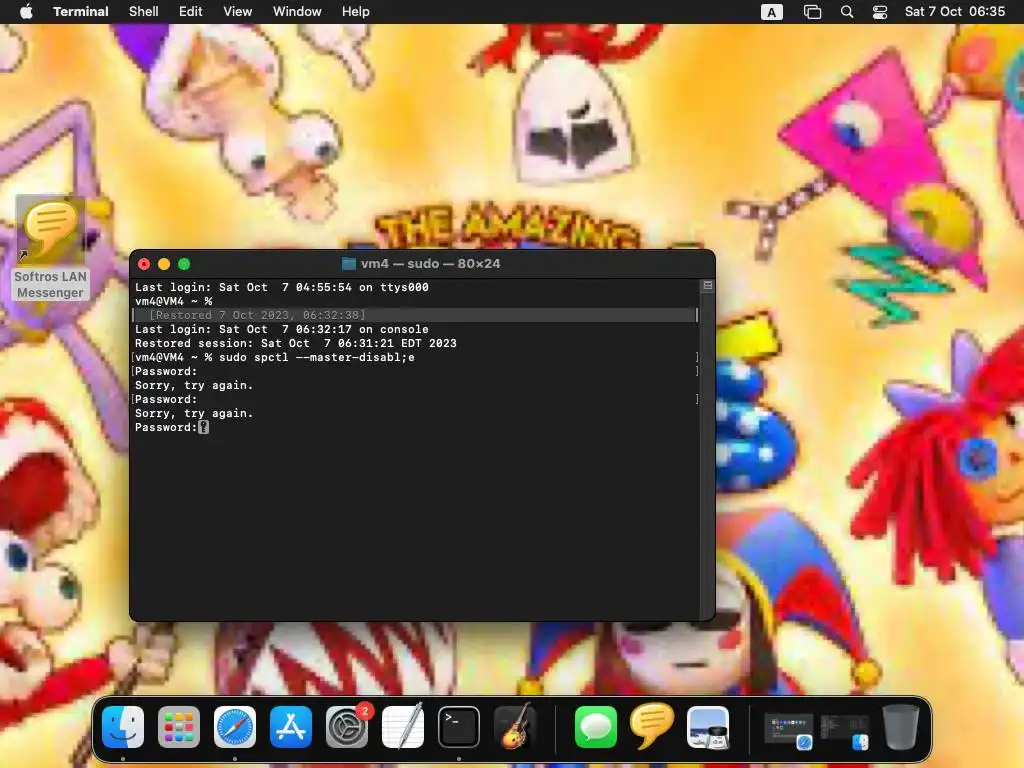
Task: Open GarageBand from the Dock
Action: click(515, 727)
